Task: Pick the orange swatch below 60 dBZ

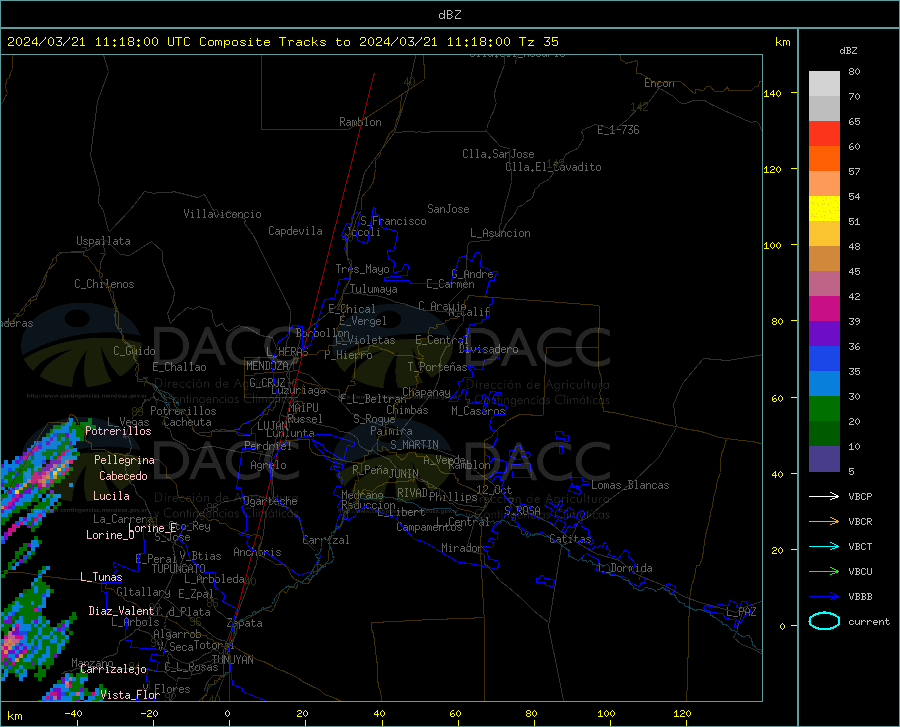Action: pos(824,159)
